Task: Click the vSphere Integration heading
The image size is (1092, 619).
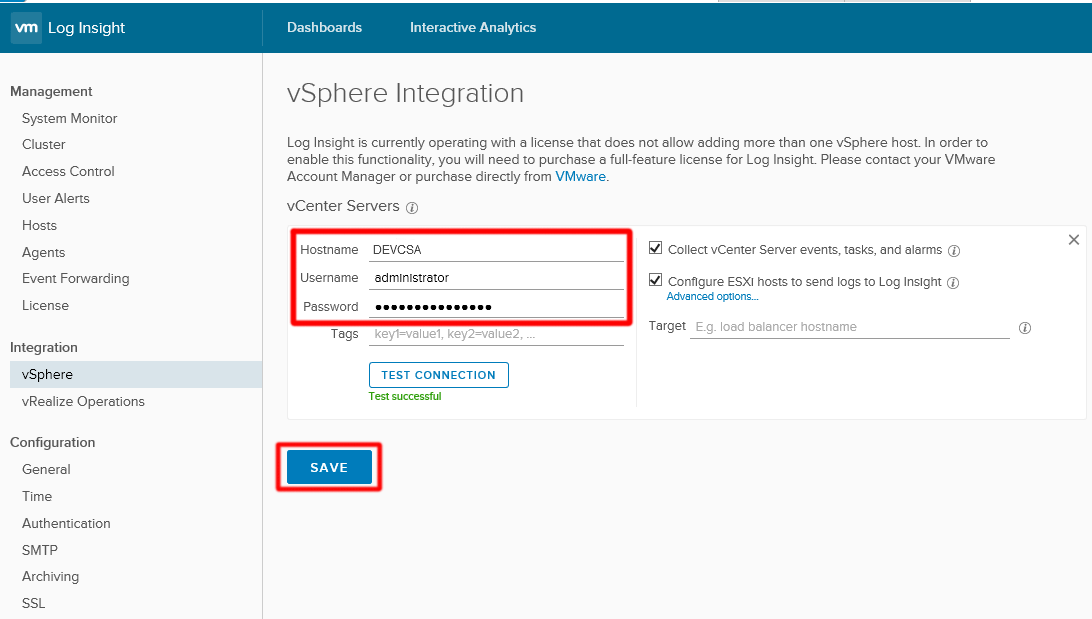Action: coord(405,93)
